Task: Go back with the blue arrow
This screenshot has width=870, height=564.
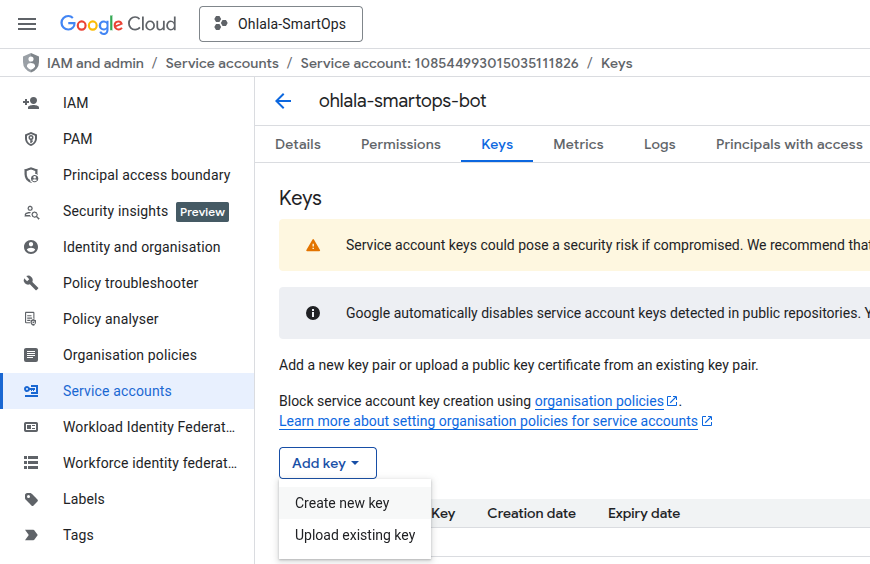Action: tap(283, 101)
